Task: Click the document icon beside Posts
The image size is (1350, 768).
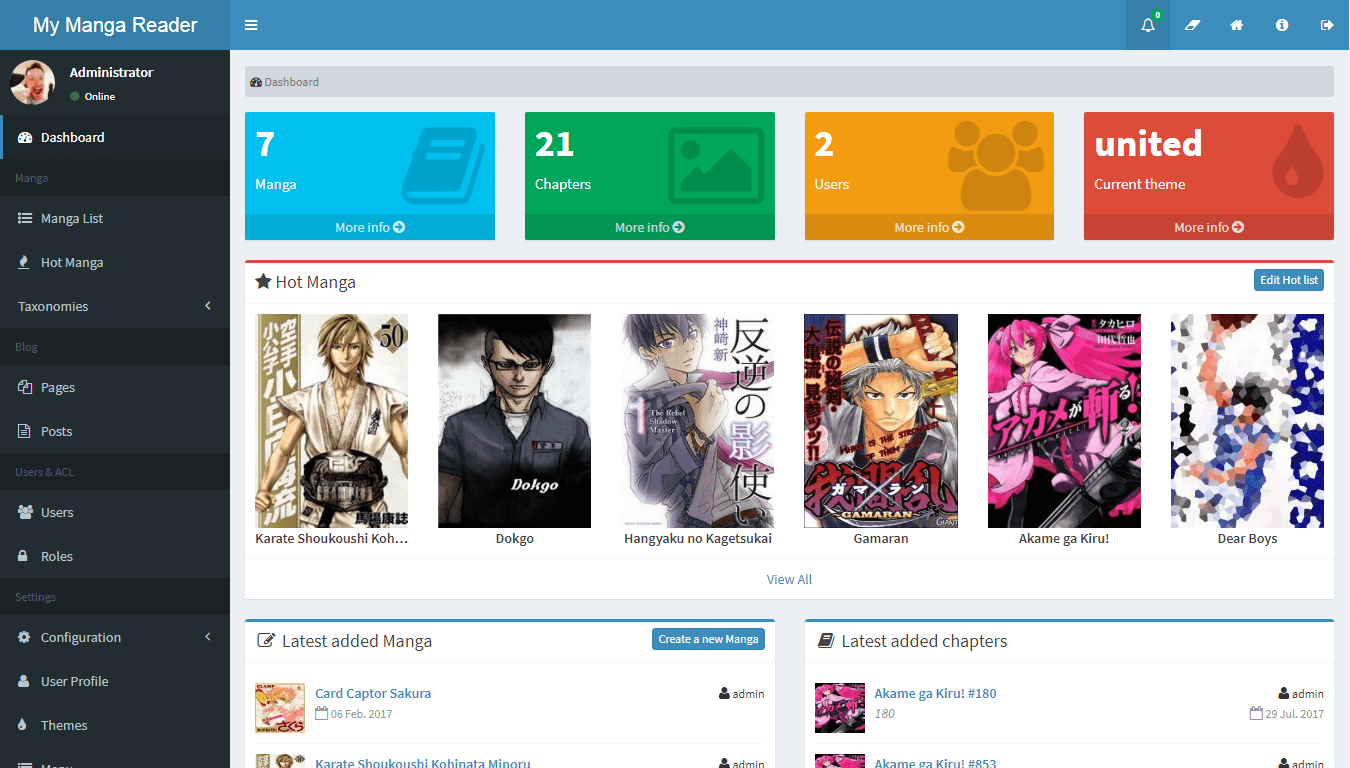Action: tap(24, 431)
